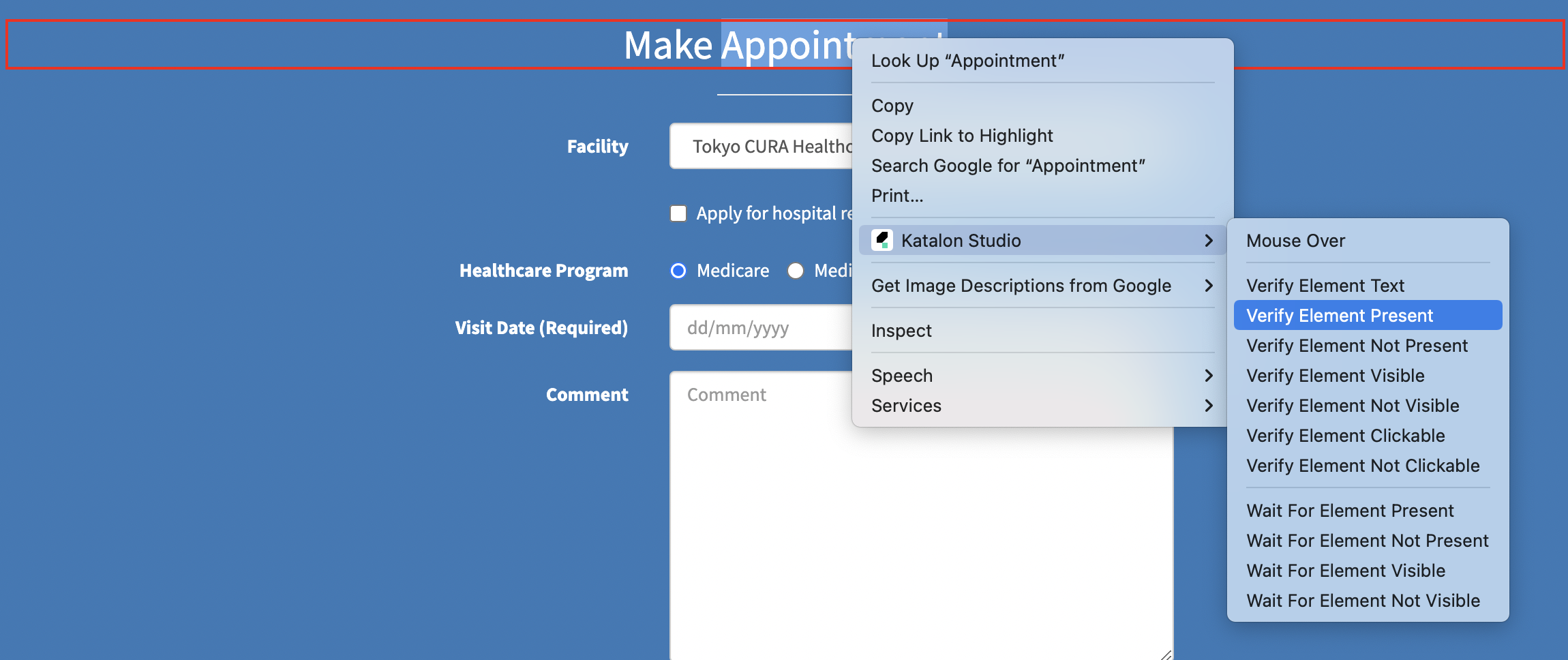Image resolution: width=1568 pixels, height=660 pixels.
Task: Choose the Print option
Action: coord(896,196)
